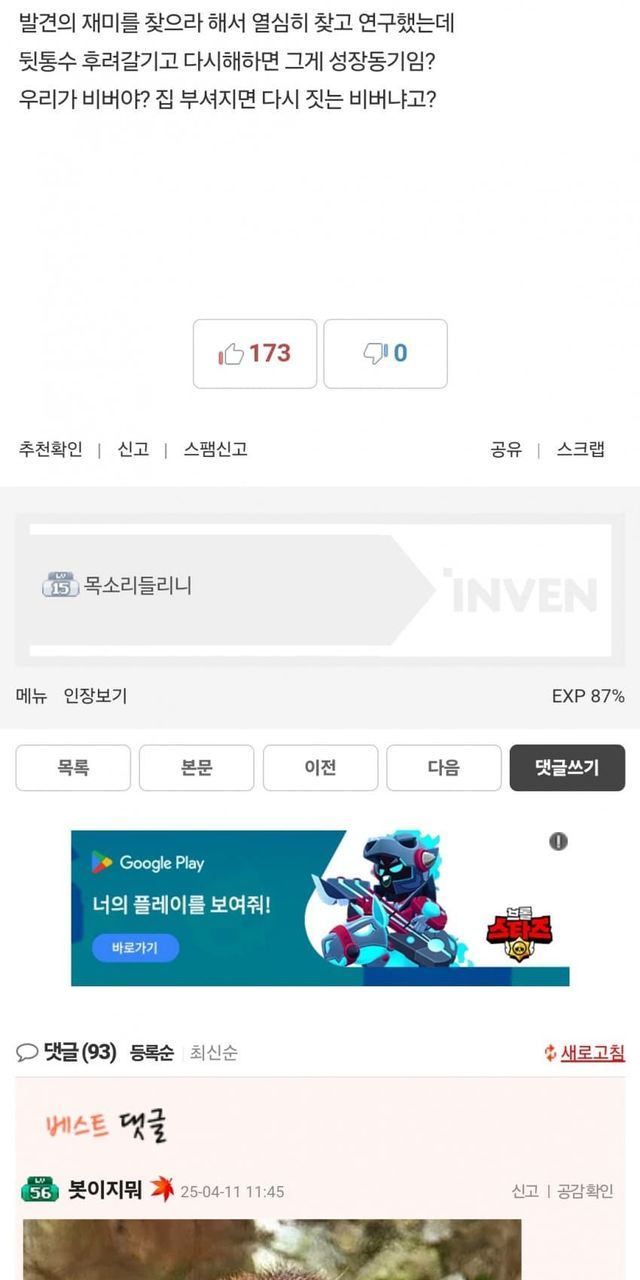Sort comments by 등록순
This screenshot has width=640, height=1280.
pos(151,1053)
